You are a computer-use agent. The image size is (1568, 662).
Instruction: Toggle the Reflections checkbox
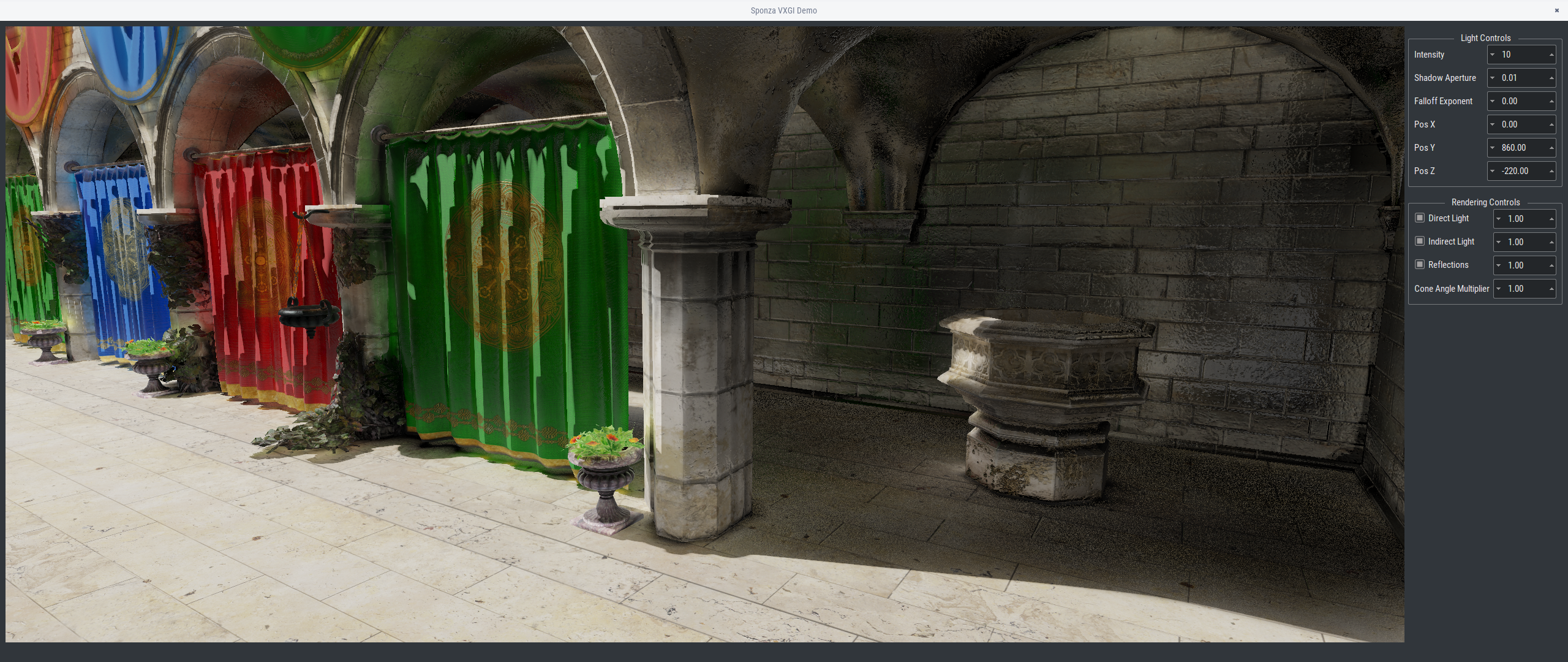coord(1420,265)
